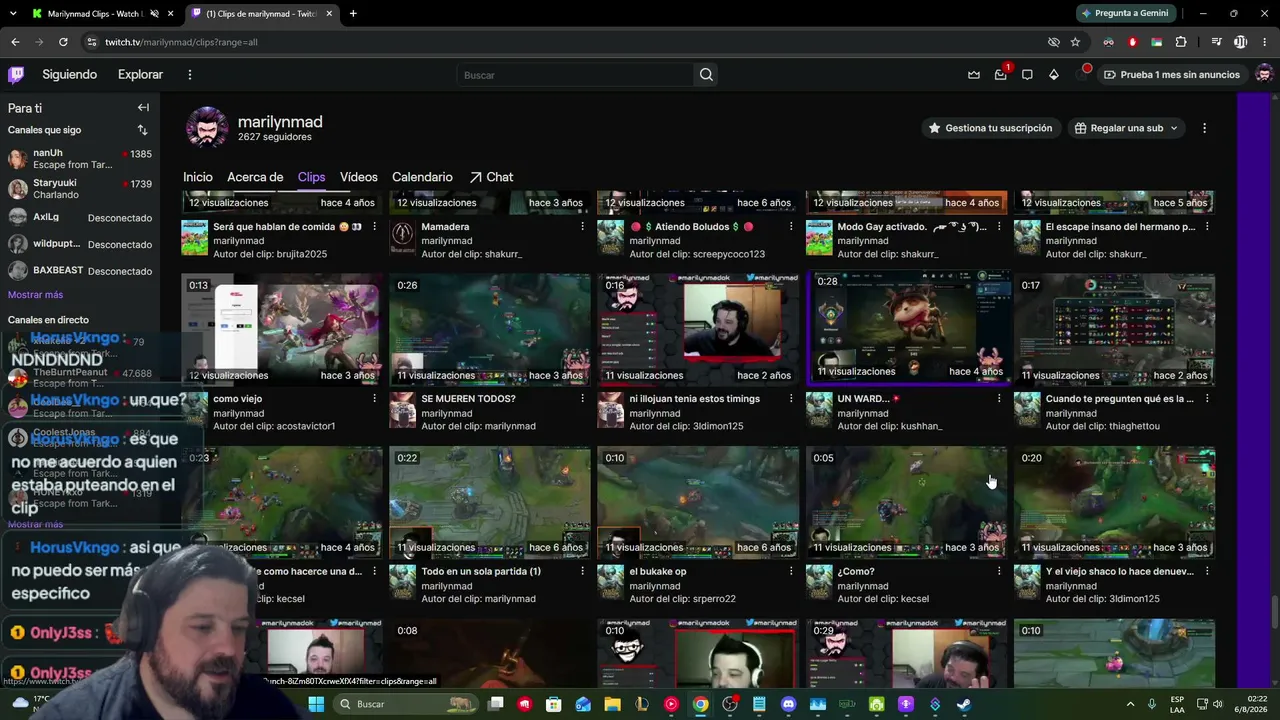
Task: Go back with the browser arrow
Action: [15, 42]
